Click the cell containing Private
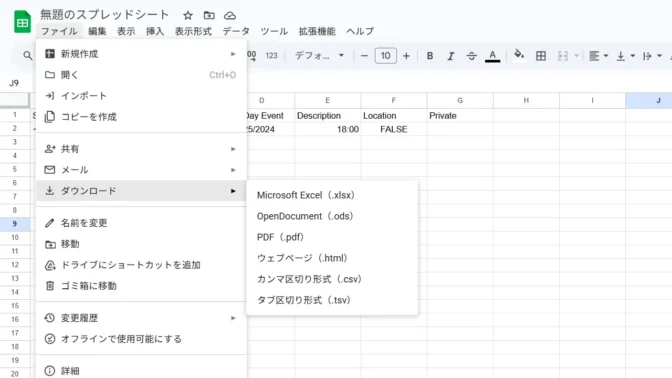This screenshot has width=672, height=378. point(460,116)
